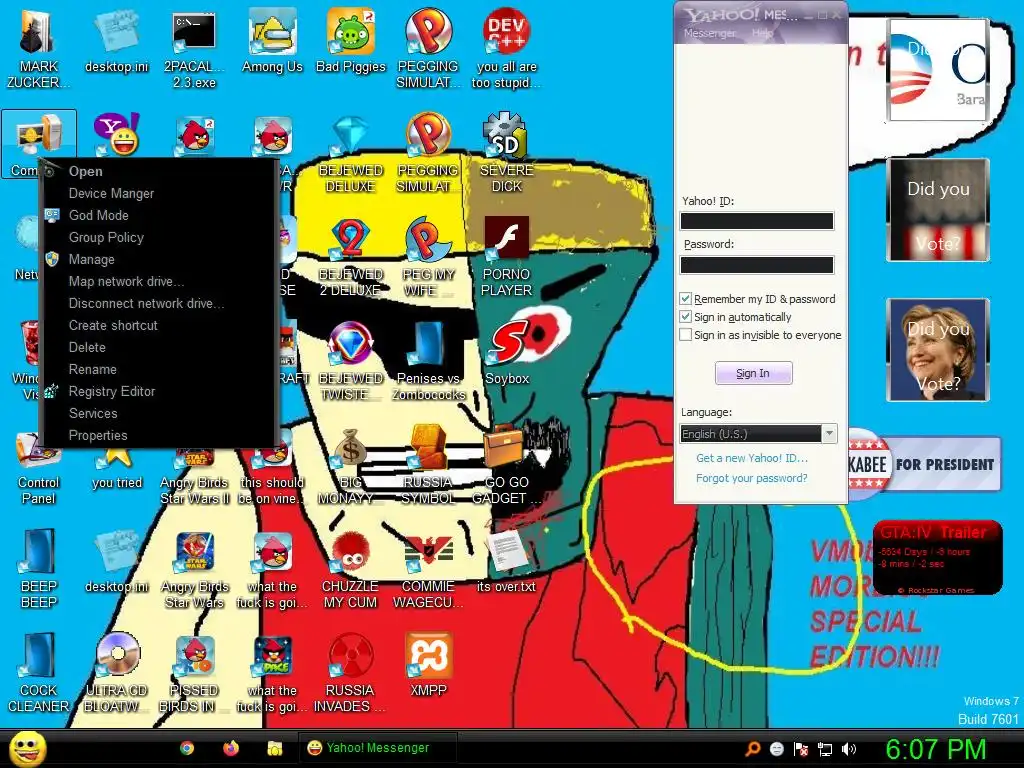
Task: Choose Open in the context menu
Action: click(157, 171)
